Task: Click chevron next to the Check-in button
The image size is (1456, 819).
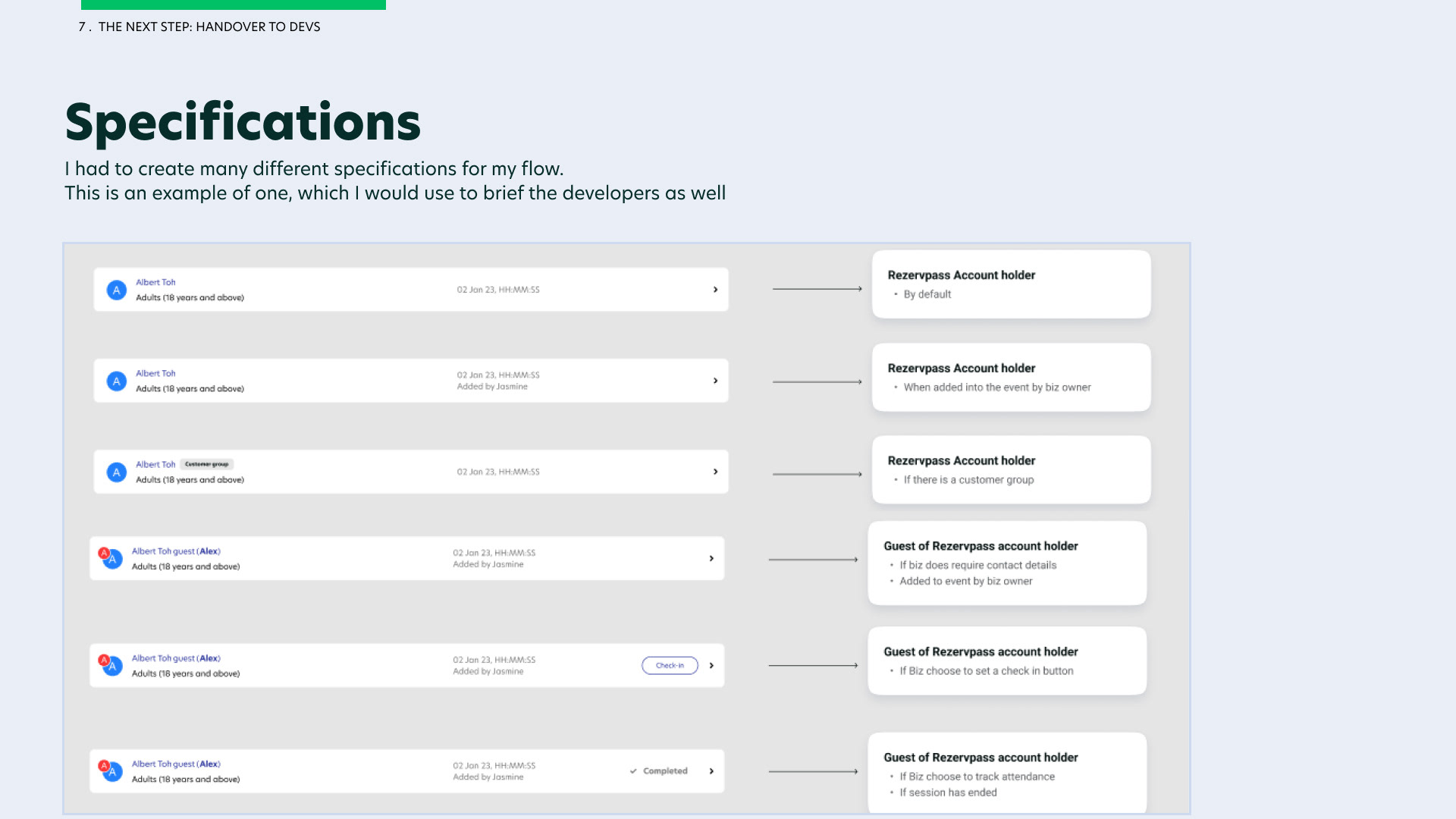Action: pyautogui.click(x=711, y=666)
